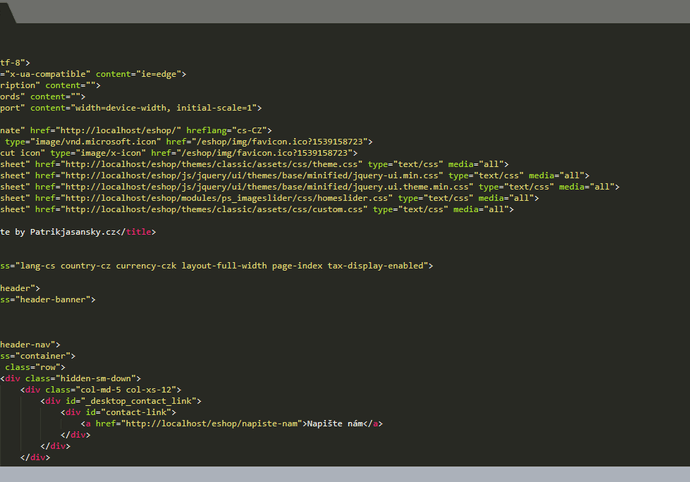Click the 'Napište nám' link text
This screenshot has width=690, height=482.
click(335, 424)
